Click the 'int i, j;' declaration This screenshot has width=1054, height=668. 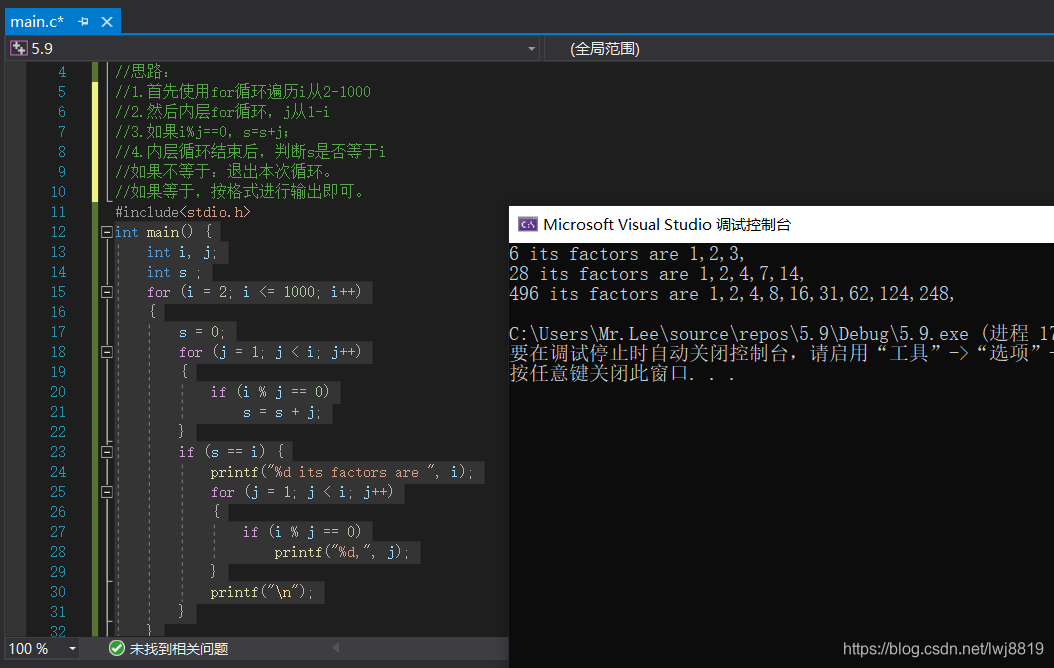click(181, 252)
